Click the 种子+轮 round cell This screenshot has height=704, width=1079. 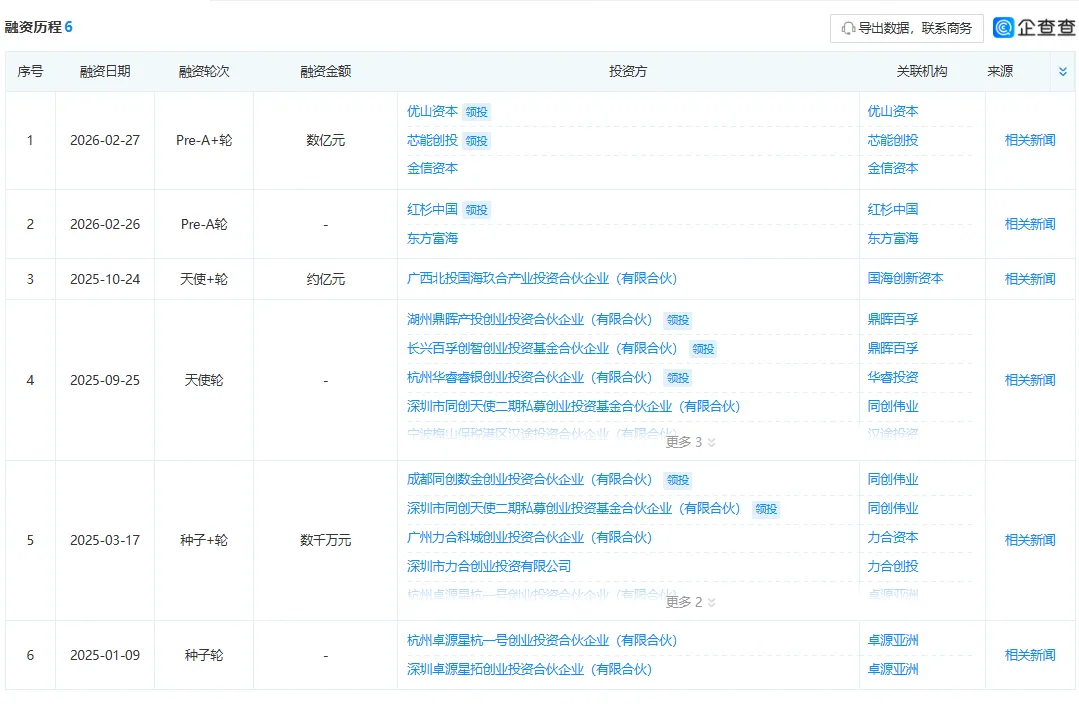click(204, 540)
